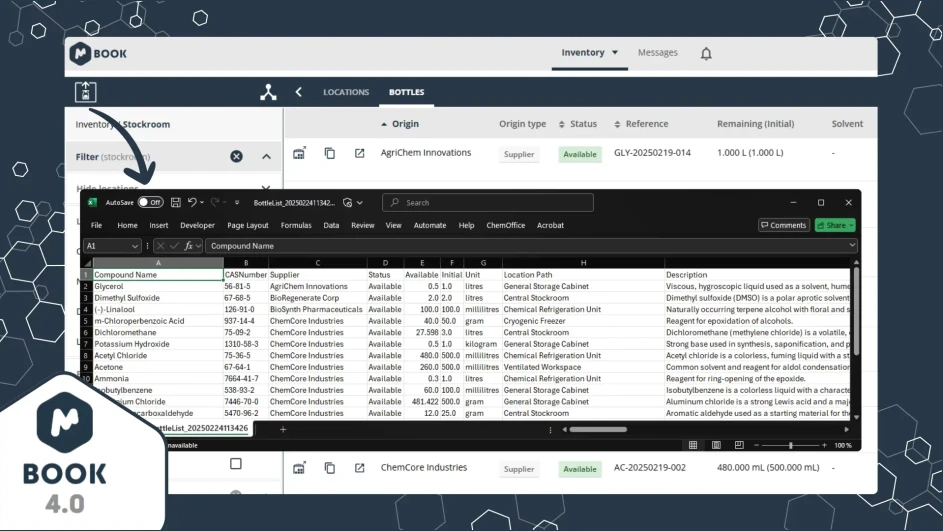943x531 pixels.
Task: Click the Excel zoom slider handle
Action: (x=790, y=445)
